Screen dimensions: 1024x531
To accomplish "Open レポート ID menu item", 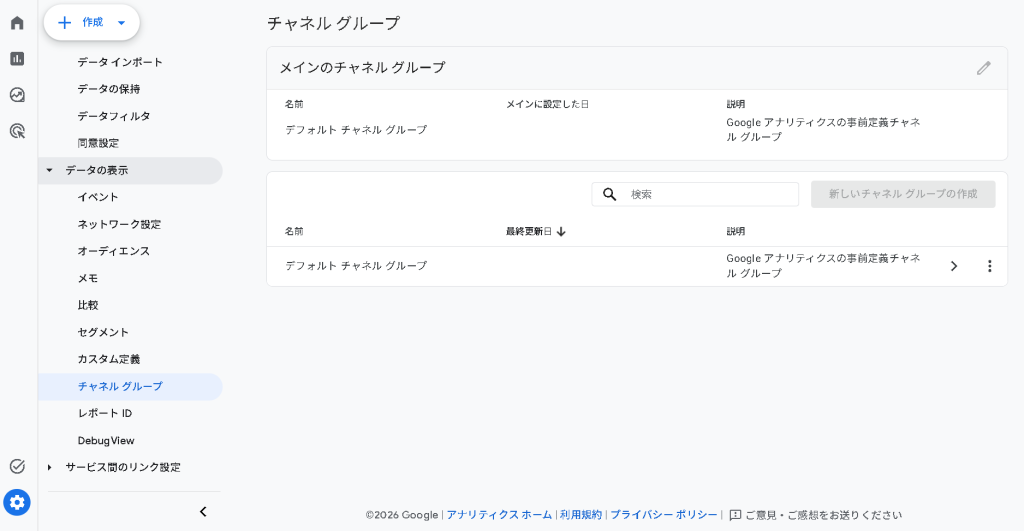I will (104, 413).
